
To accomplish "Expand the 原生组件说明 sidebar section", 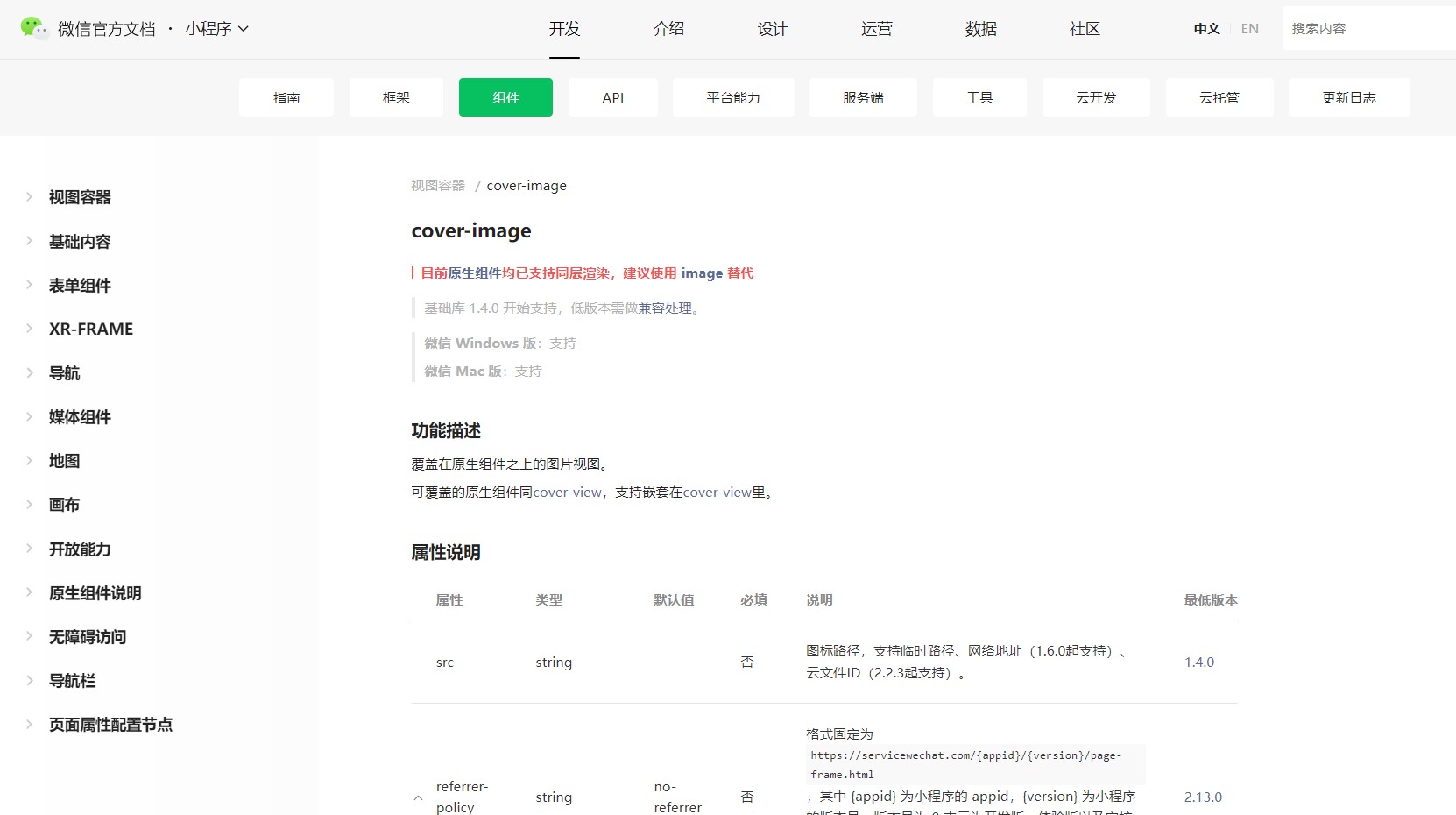I will pos(95,592).
